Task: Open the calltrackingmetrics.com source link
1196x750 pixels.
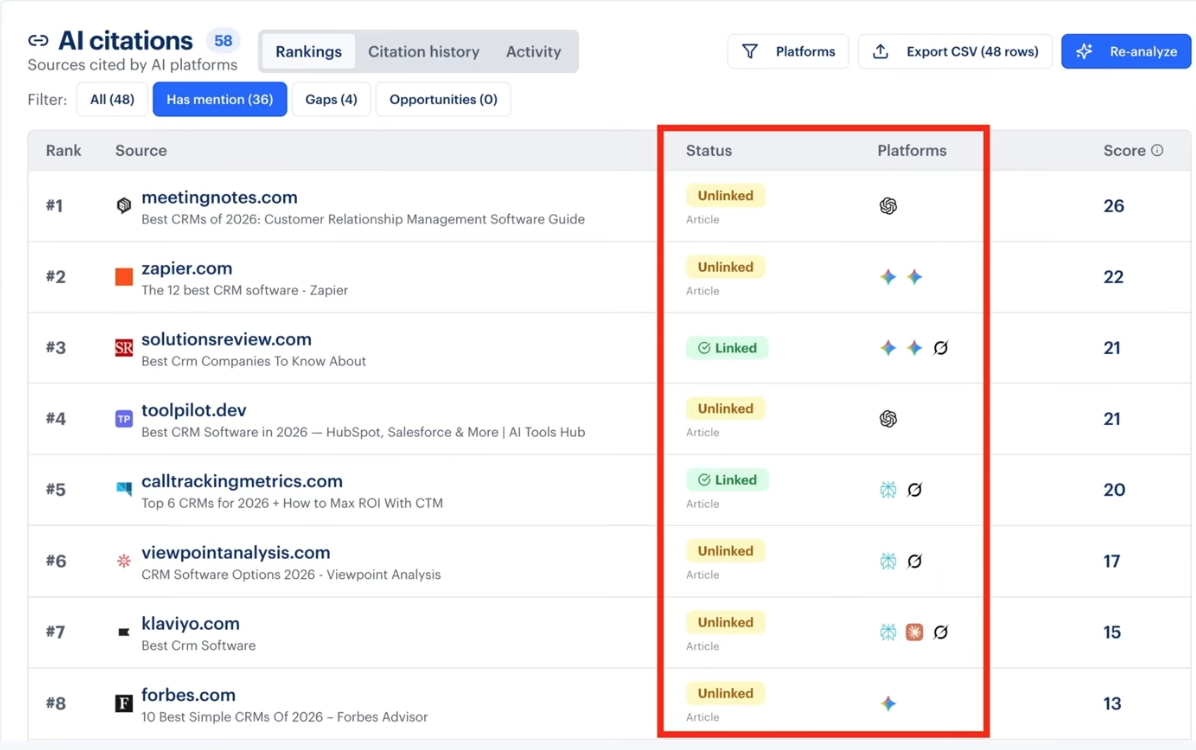Action: pos(242,481)
